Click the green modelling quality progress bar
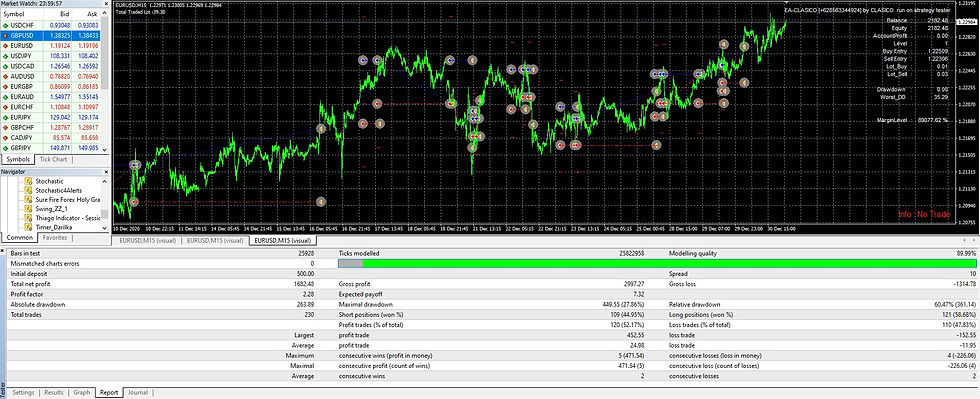The height and width of the screenshot is (399, 980). [x=669, y=264]
